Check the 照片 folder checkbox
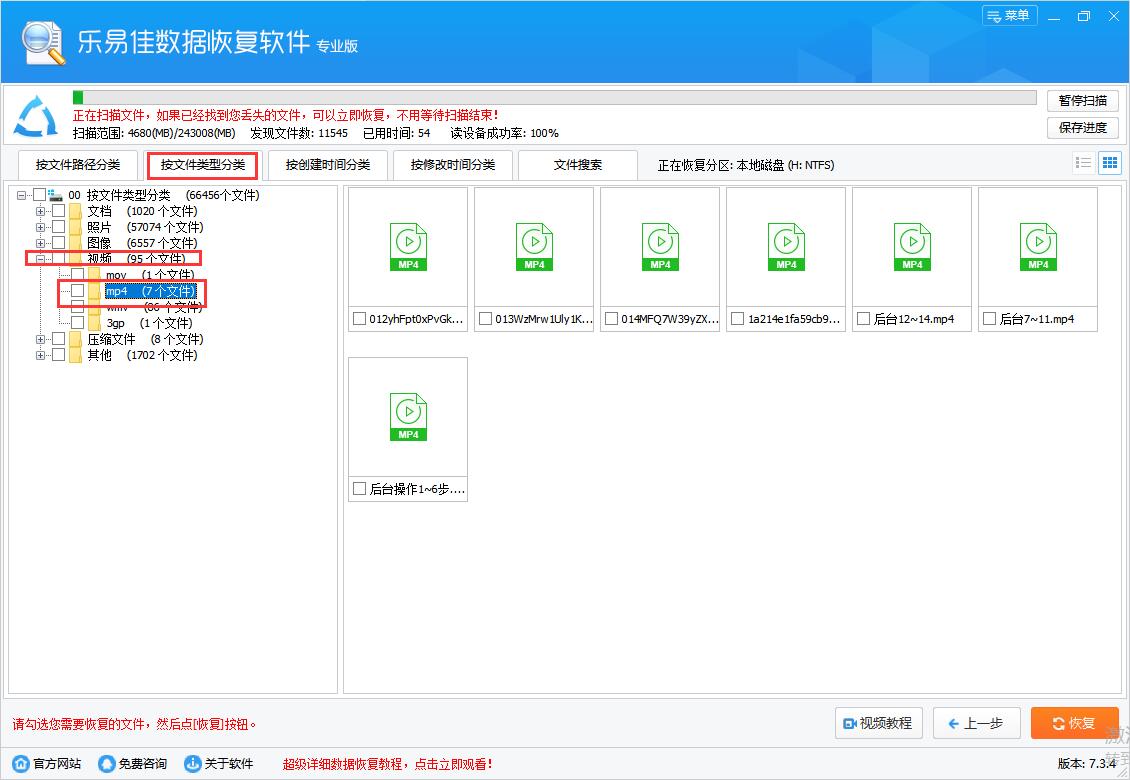 coord(58,226)
